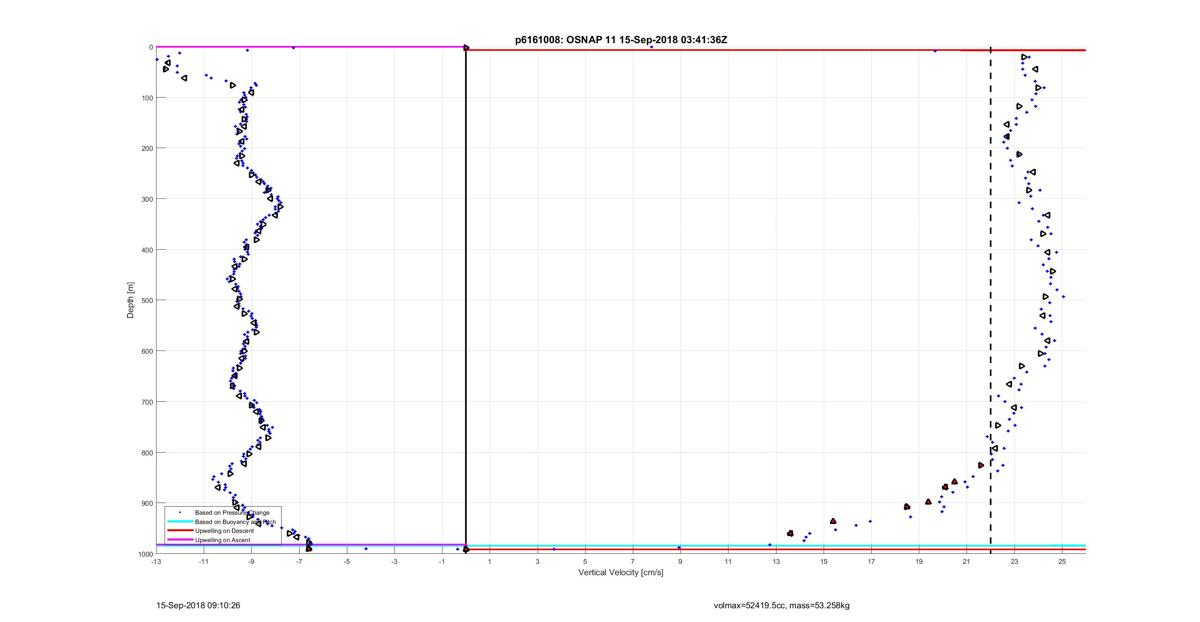The width and height of the screenshot is (1200, 622).
Task: Select the 'Vertical Velocity [cm/s]' x-axis label
Action: click(620, 573)
